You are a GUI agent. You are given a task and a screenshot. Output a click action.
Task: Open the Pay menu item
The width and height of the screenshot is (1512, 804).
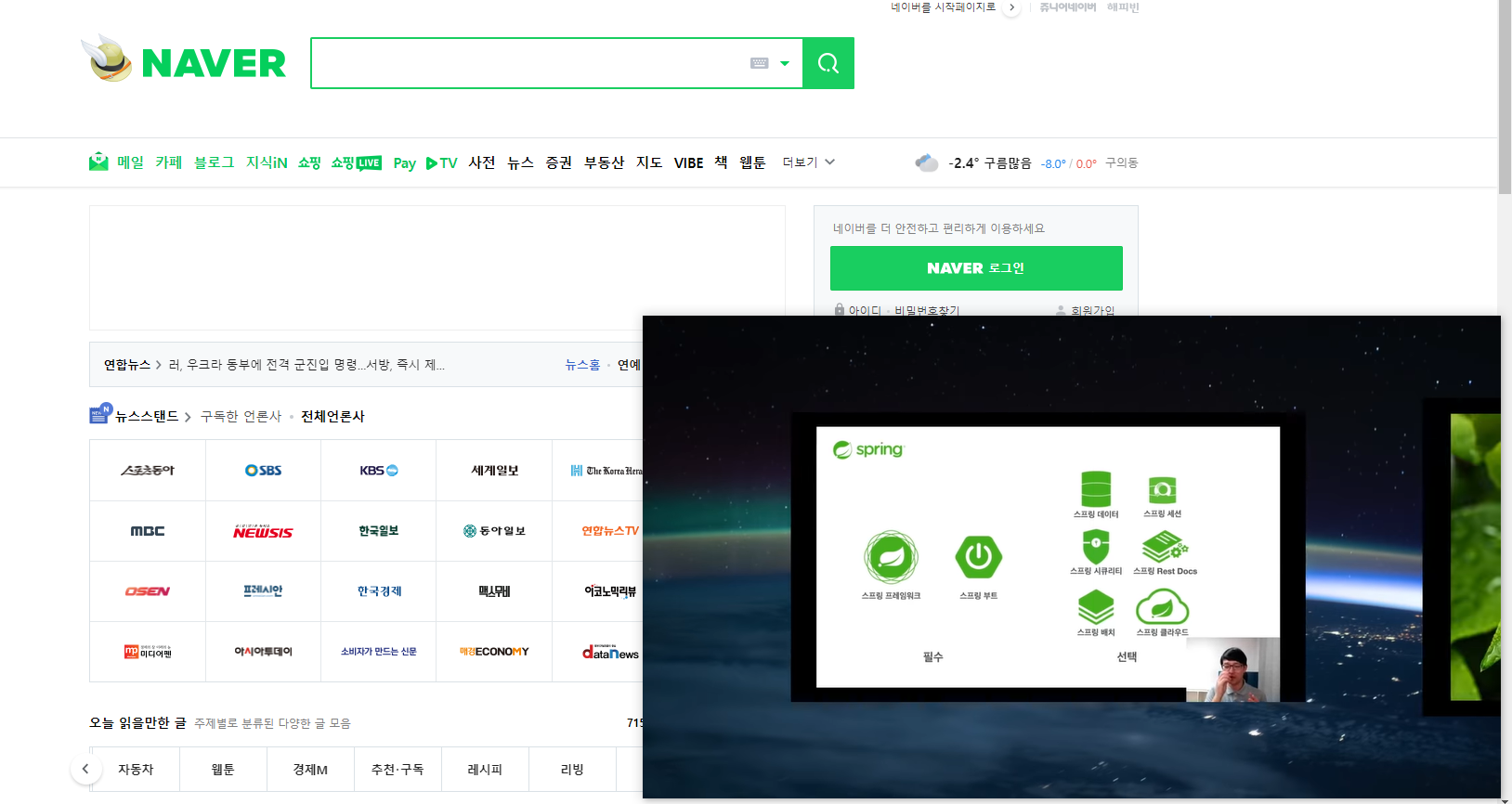[404, 163]
